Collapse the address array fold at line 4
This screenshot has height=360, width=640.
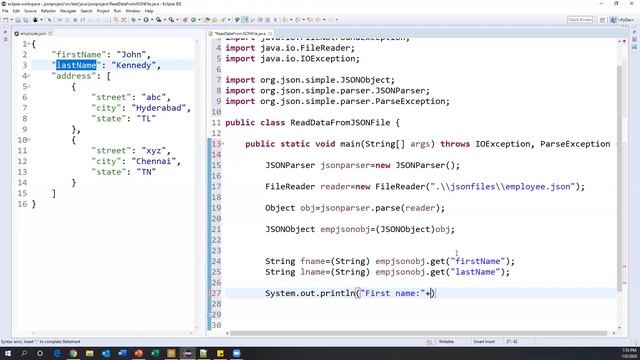pos(29,76)
